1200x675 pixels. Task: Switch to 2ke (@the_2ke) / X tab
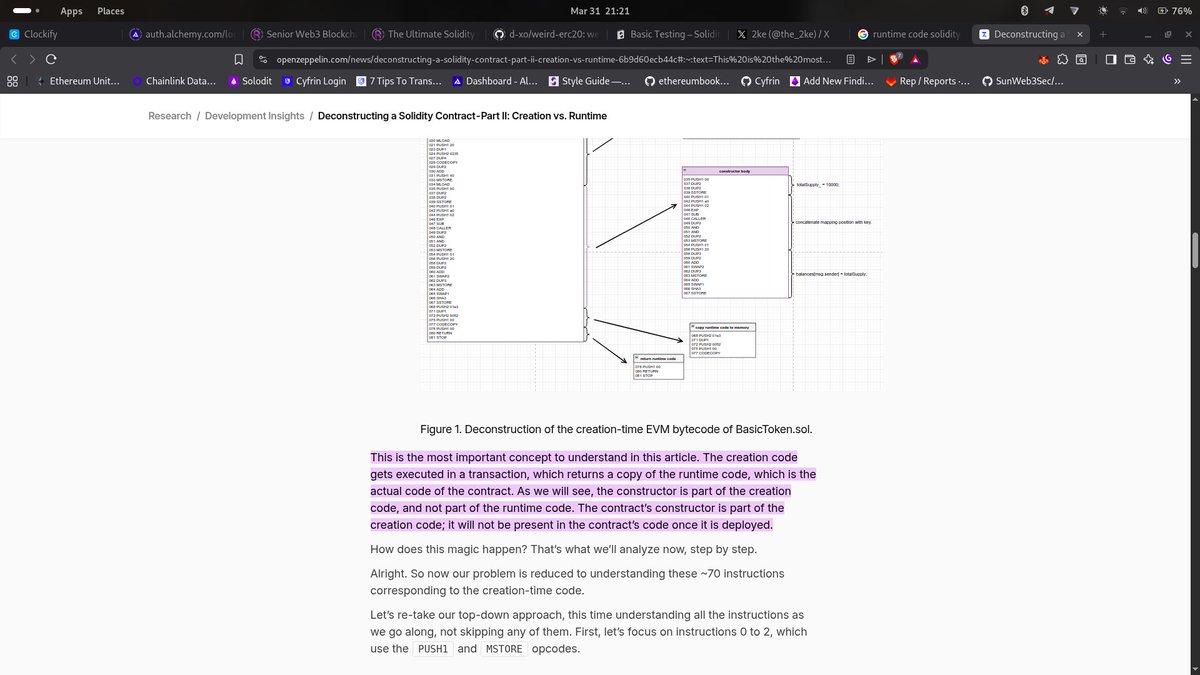(x=787, y=34)
